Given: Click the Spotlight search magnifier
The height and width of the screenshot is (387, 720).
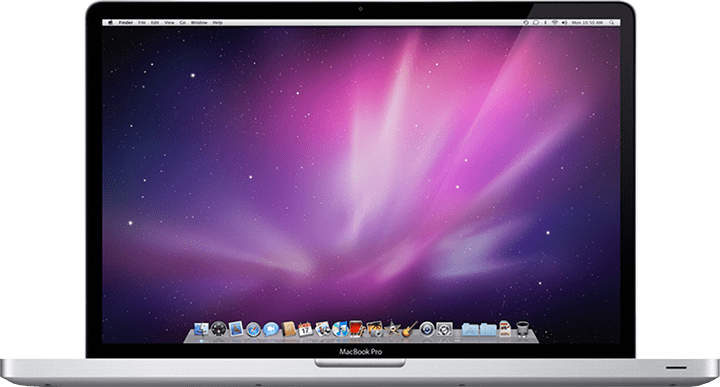Looking at the screenshot, I should click(x=612, y=22).
